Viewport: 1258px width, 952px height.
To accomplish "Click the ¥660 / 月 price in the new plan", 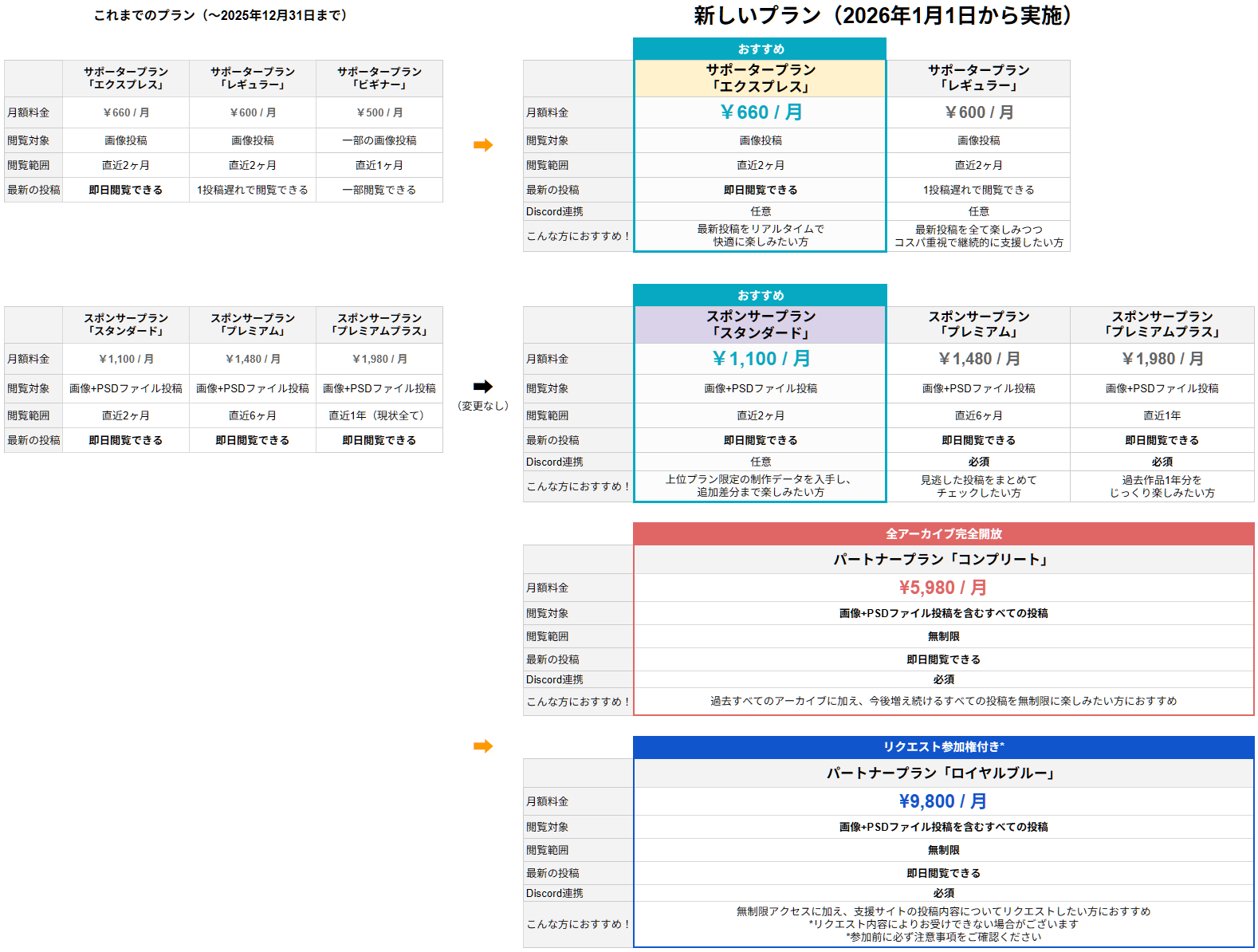I will [x=761, y=112].
